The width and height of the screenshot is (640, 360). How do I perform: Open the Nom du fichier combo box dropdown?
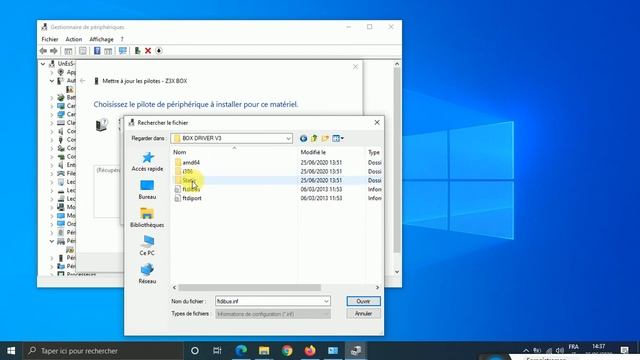point(326,301)
